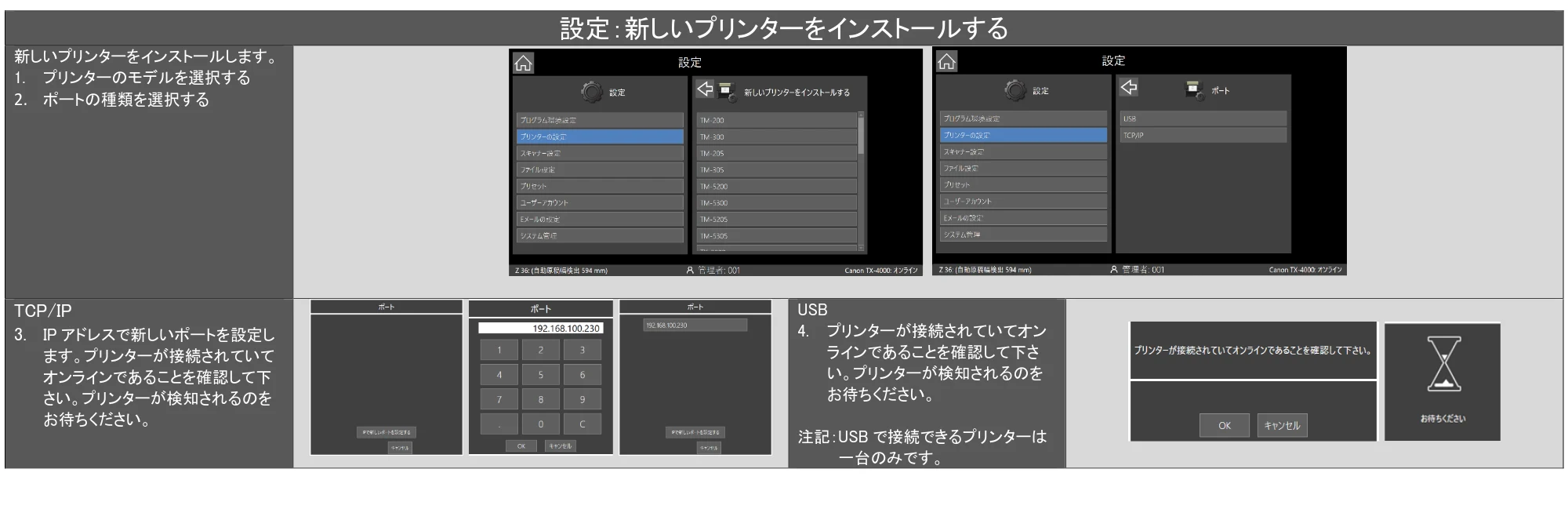Pick TM-5200 in the model list
Image resolution: width=1568 pixels, height=531 pixels.
coord(776,186)
